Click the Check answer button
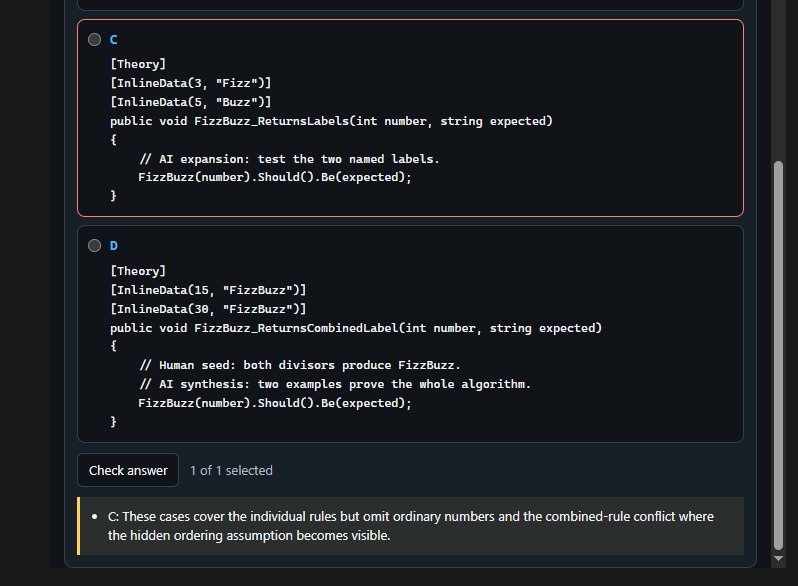 128,470
